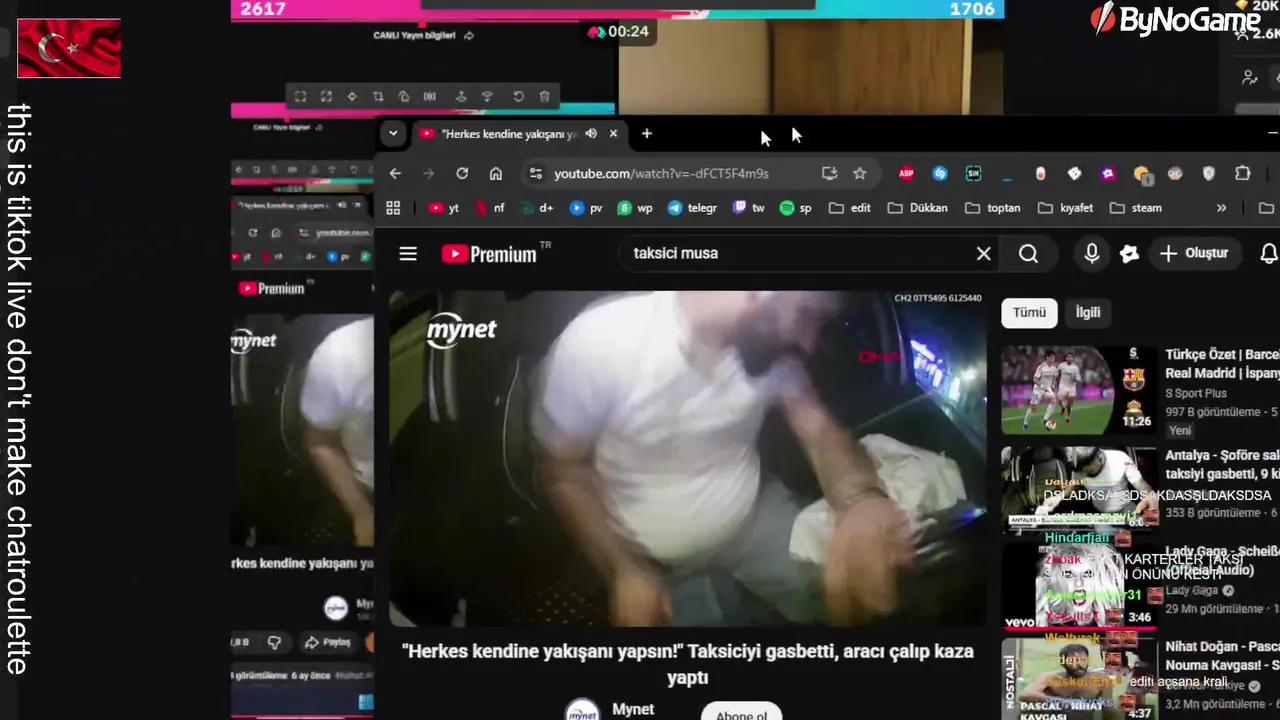The height and width of the screenshot is (720, 1280).
Task: Mute the YouTube browser tab
Action: 591,134
